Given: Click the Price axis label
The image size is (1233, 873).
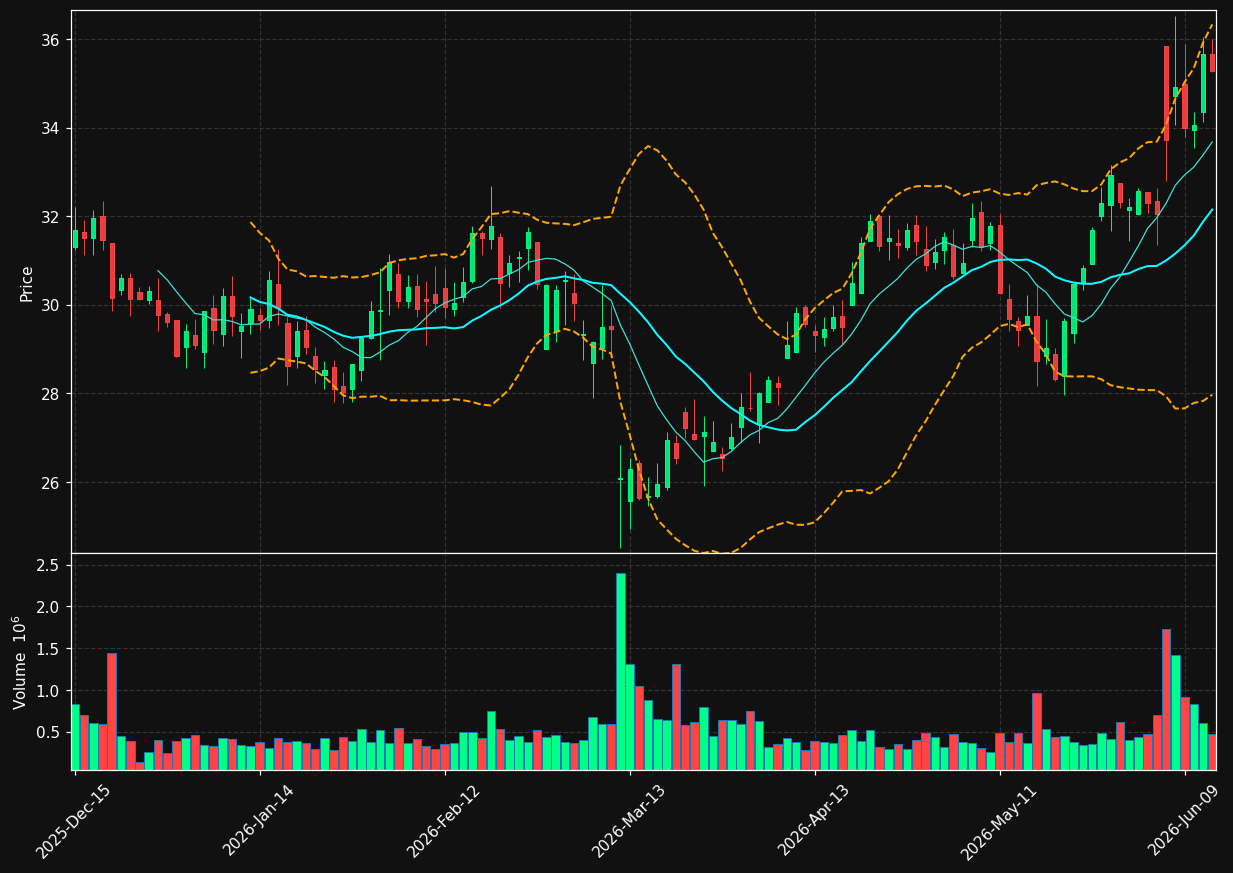Looking at the screenshot, I should (x=27, y=284).
